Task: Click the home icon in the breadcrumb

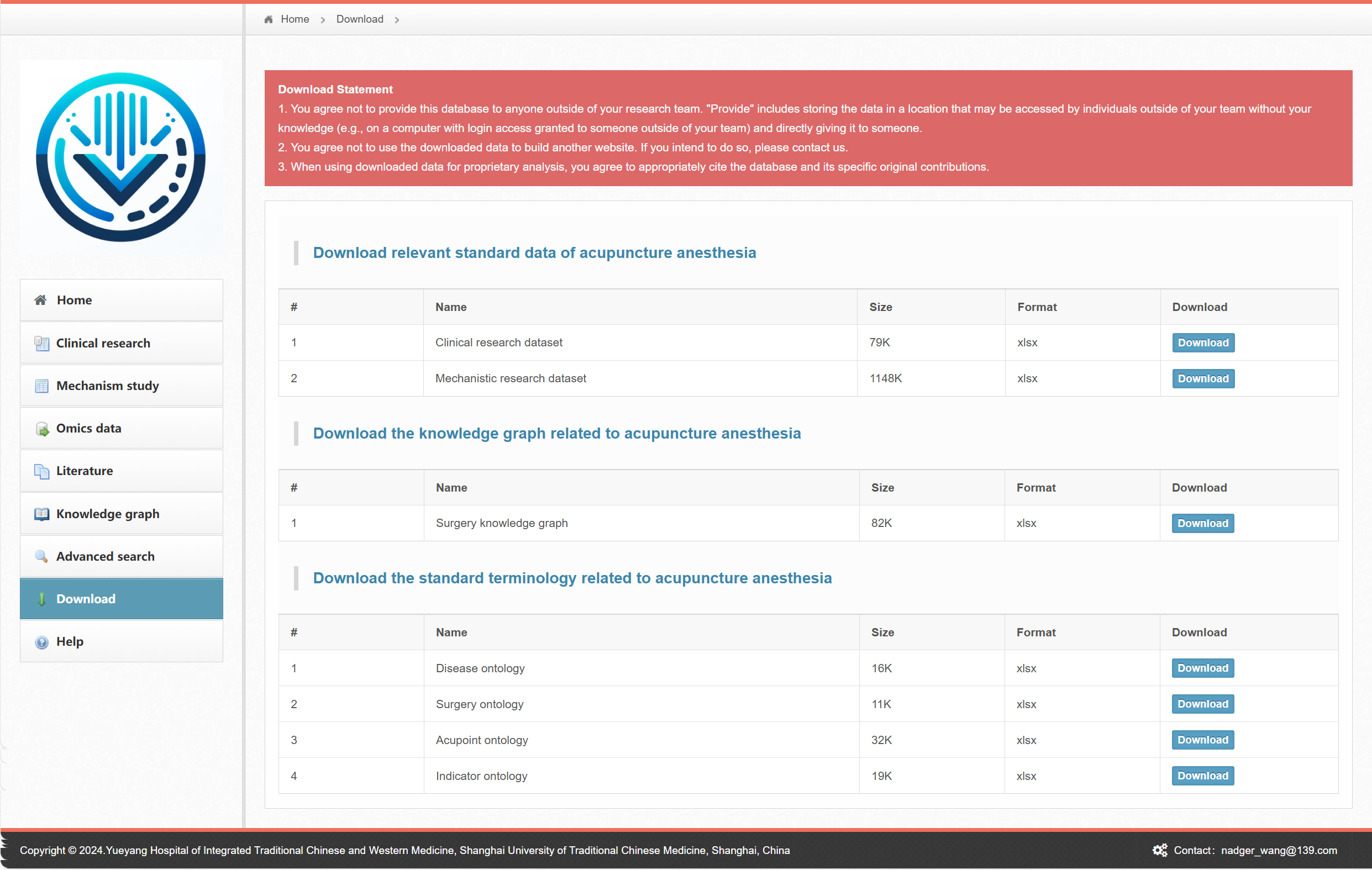Action: coord(269,19)
